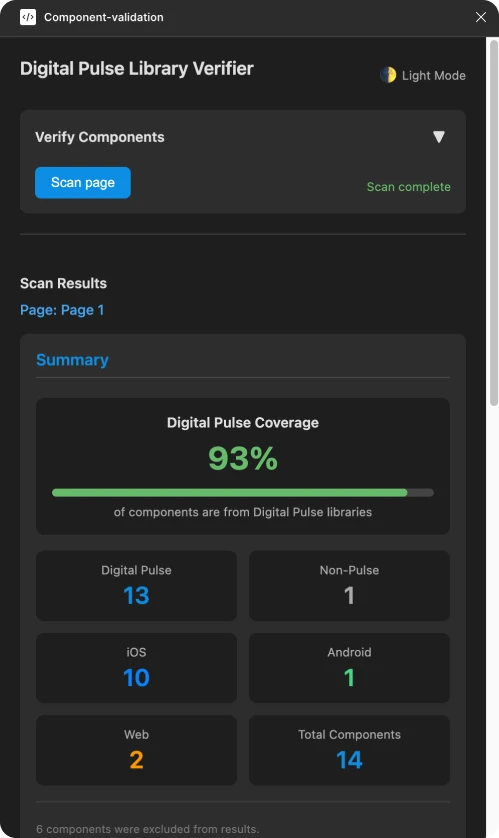
Task: Select the Total Components 14 card
Action: click(349, 750)
